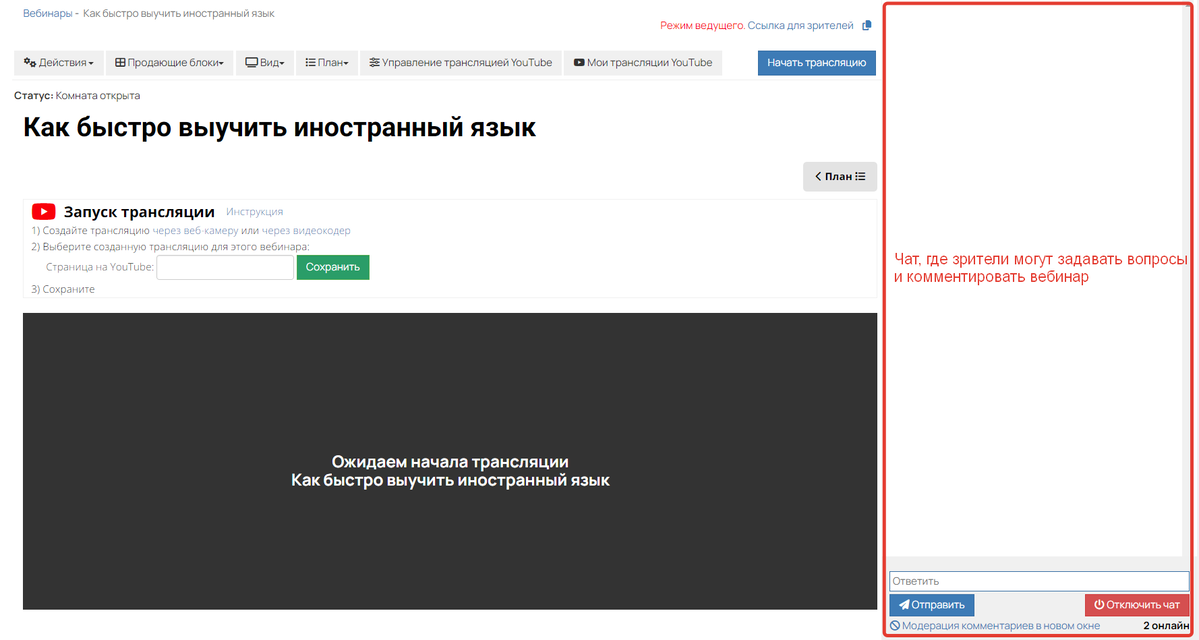Click the Режим ведущего label
The width and height of the screenshot is (1199, 640).
702,25
